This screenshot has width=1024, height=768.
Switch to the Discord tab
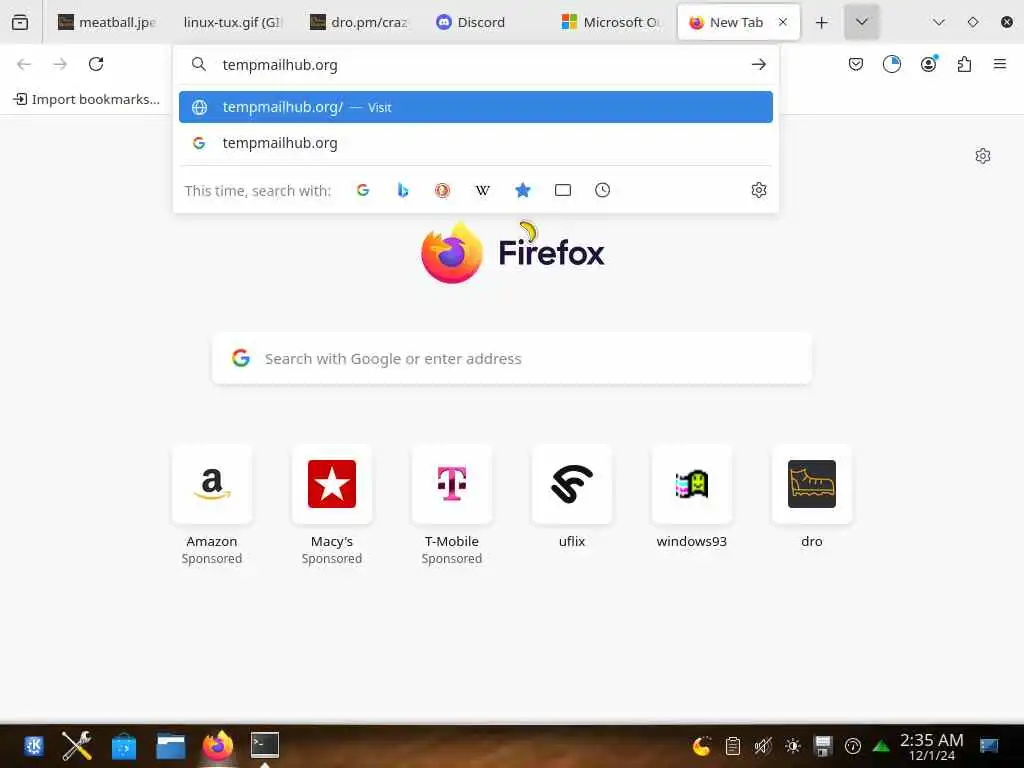pyautogui.click(x=486, y=22)
